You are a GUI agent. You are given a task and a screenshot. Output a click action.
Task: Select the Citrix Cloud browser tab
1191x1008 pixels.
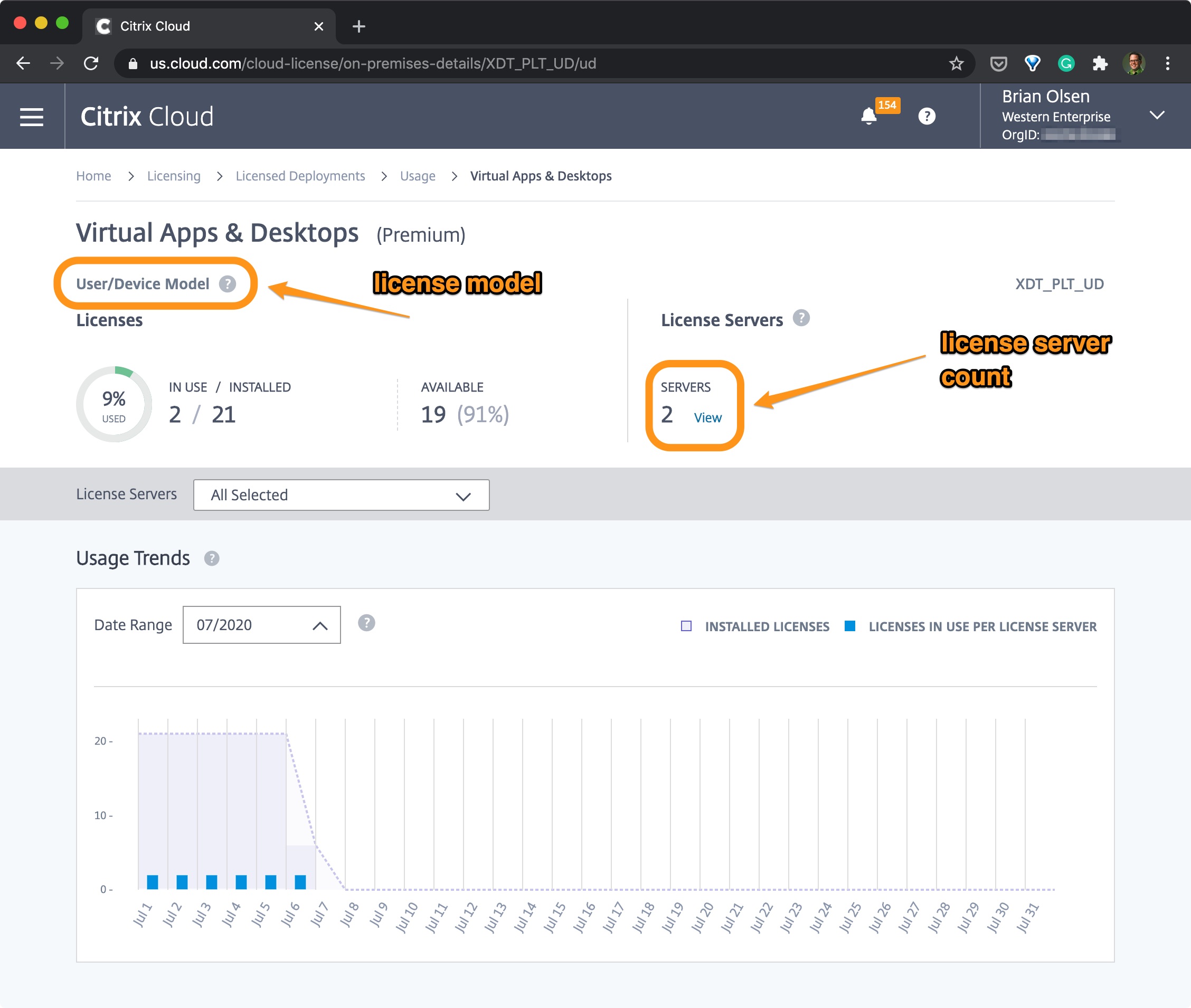pyautogui.click(x=209, y=26)
